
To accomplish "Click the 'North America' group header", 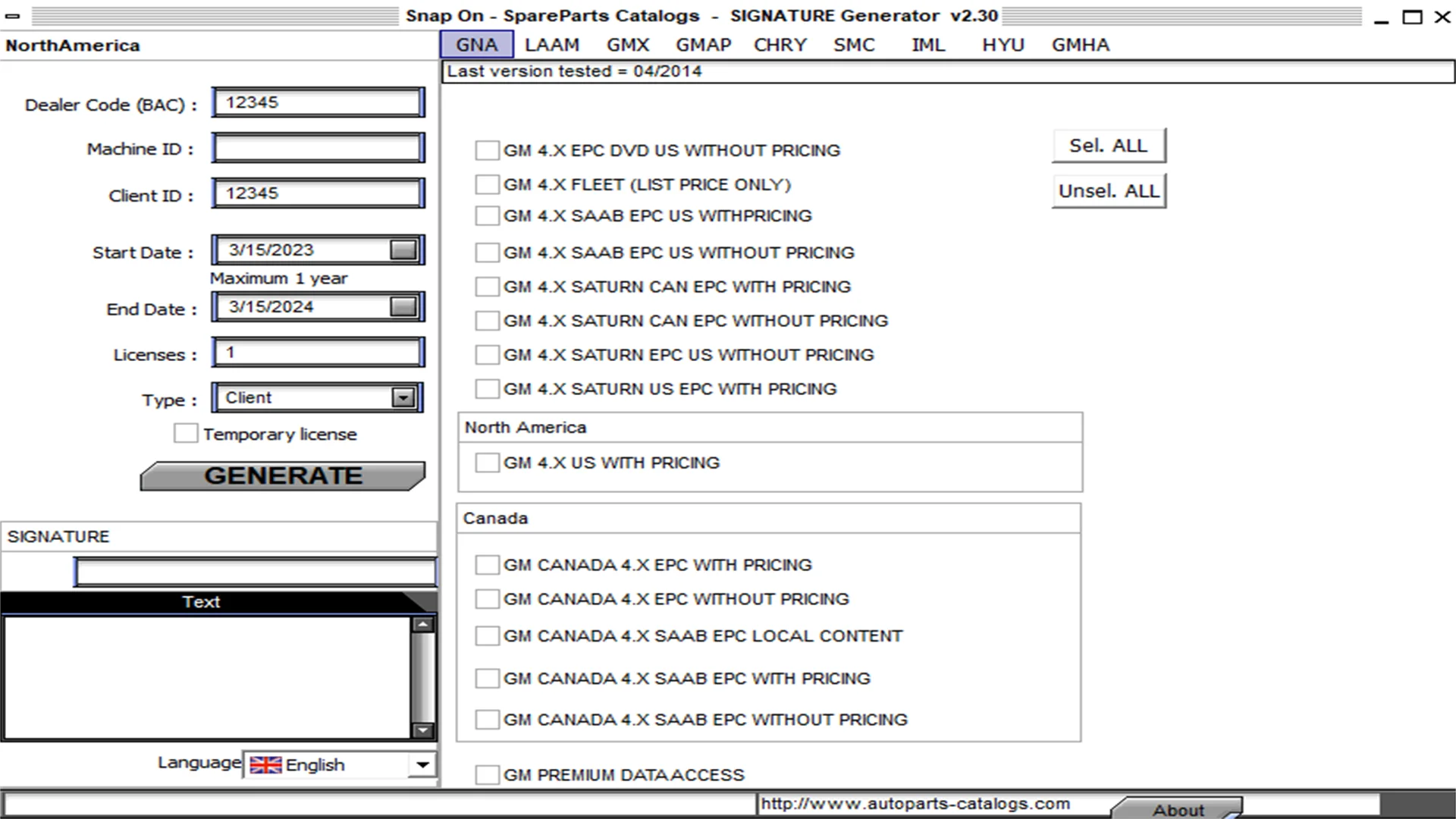I will (526, 428).
